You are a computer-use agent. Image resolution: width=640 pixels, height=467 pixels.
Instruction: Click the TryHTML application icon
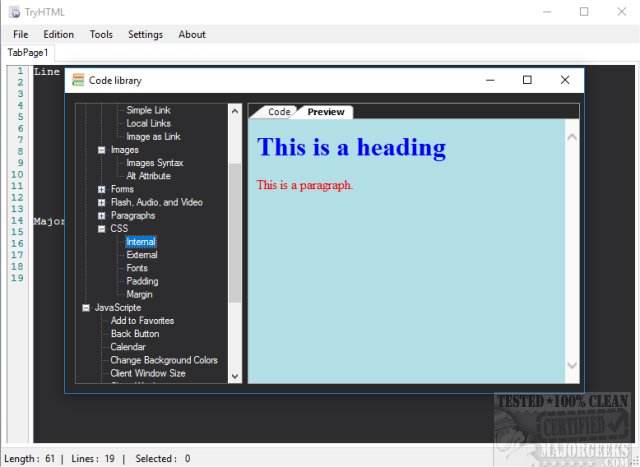14,12
